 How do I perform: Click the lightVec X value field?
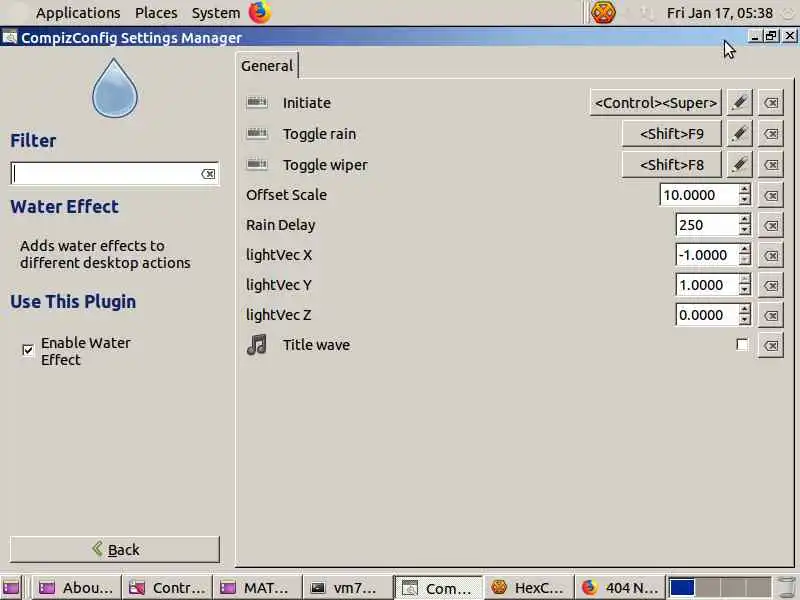tap(707, 255)
